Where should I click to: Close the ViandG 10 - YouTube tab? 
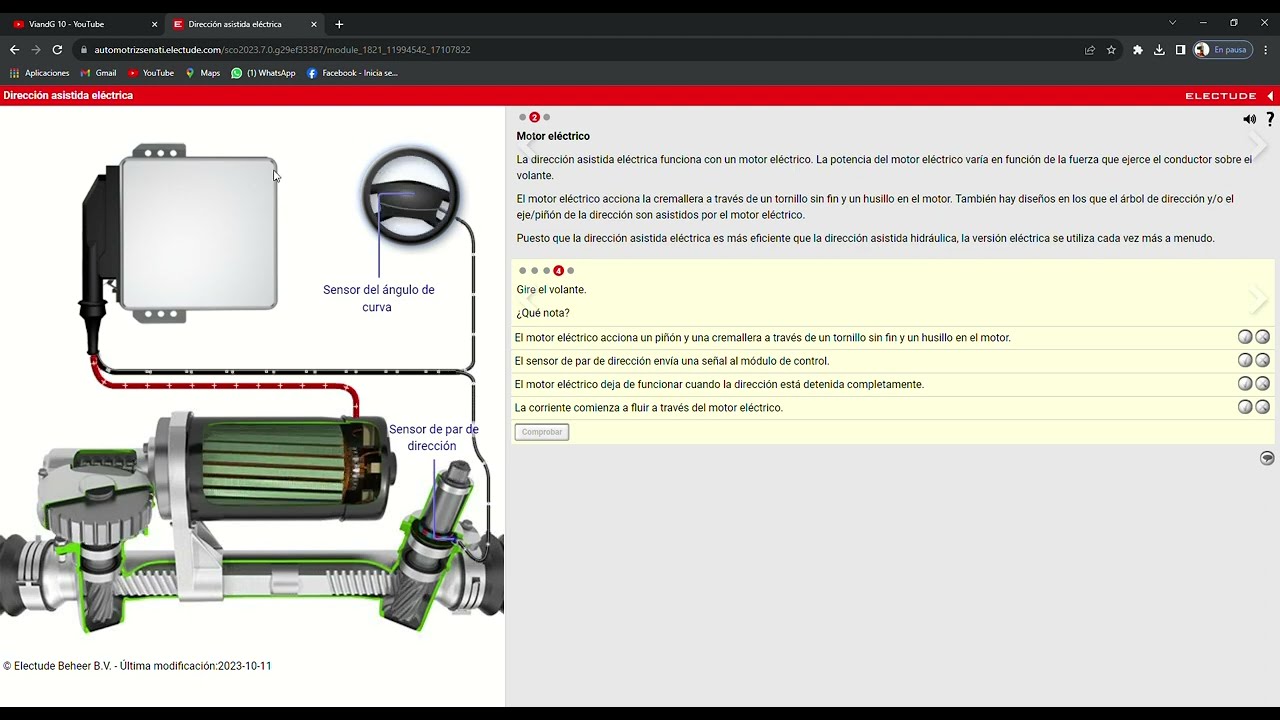[154, 24]
